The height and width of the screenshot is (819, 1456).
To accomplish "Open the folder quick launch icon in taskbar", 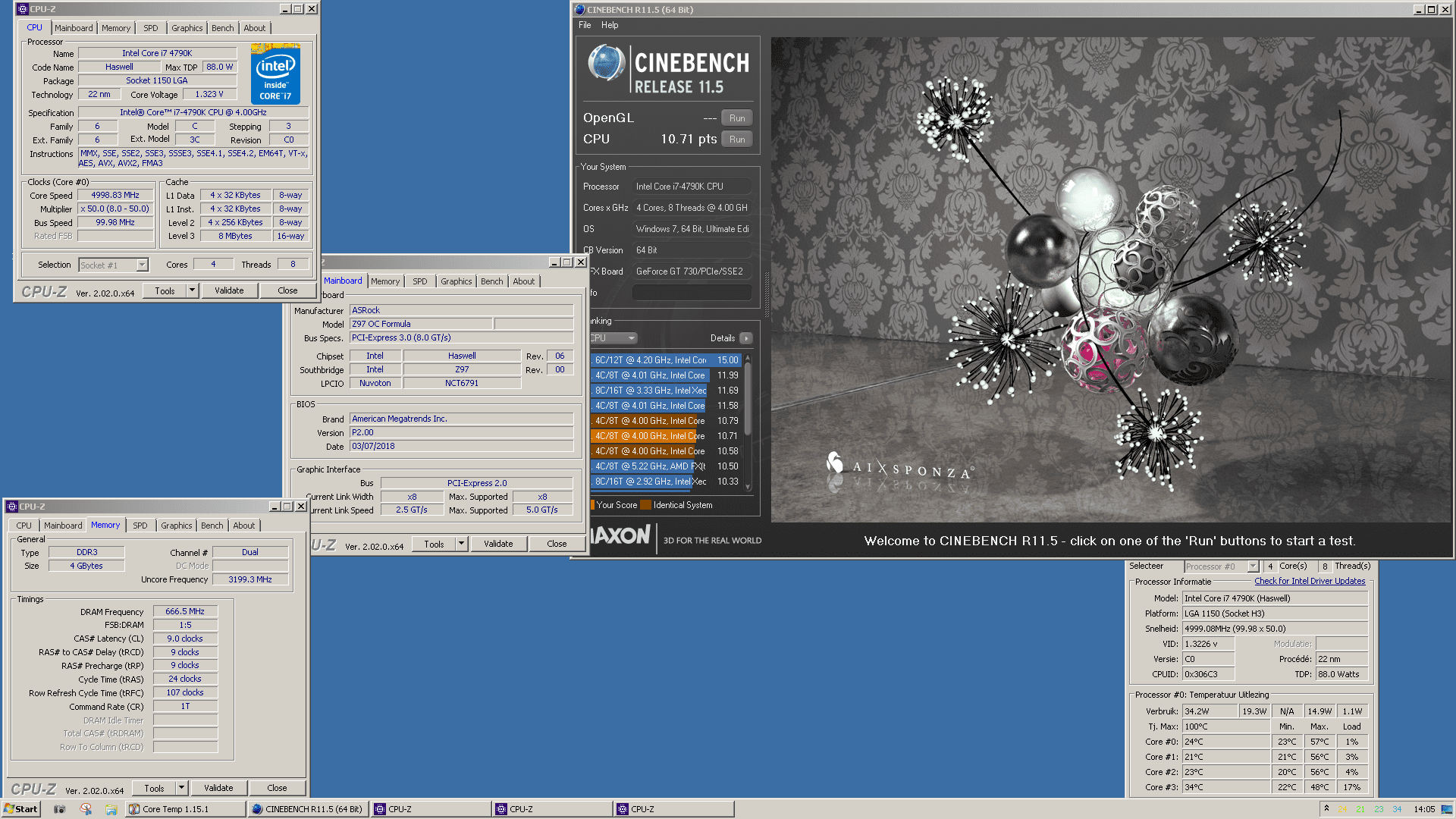I will pyautogui.click(x=111, y=809).
